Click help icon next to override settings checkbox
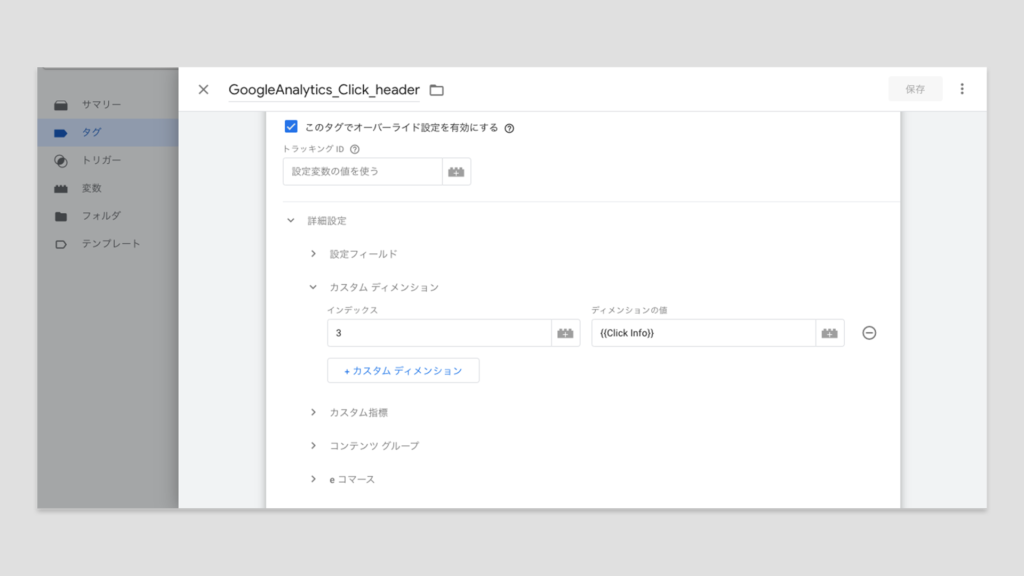Screen dimensions: 1024x576 pos(509,128)
